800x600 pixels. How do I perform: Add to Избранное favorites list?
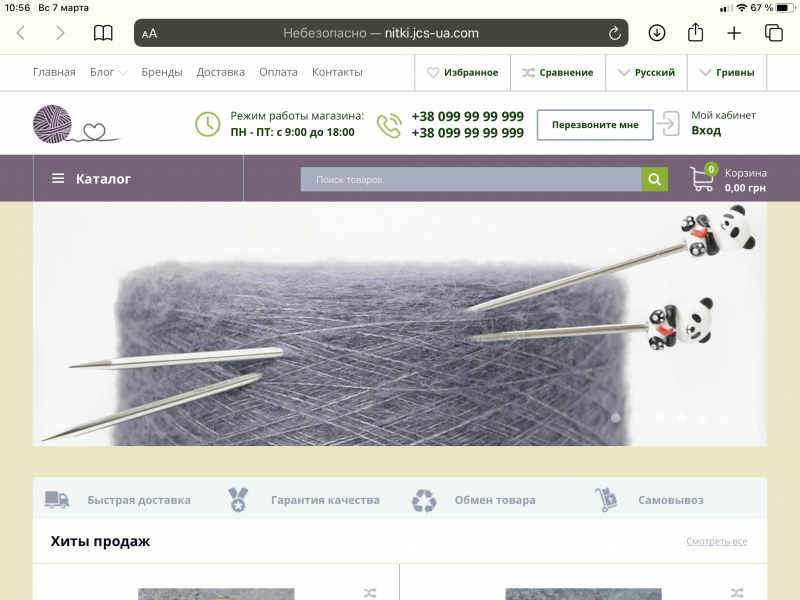coord(462,72)
